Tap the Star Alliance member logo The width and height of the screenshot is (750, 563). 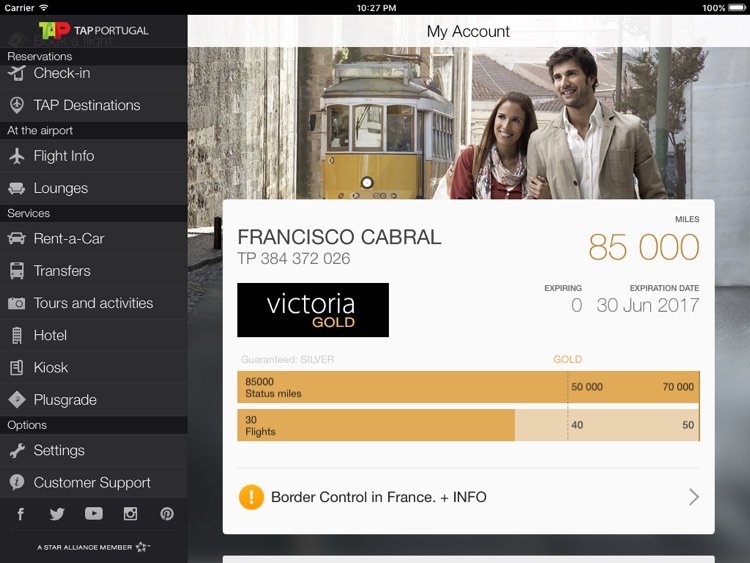(x=94, y=547)
